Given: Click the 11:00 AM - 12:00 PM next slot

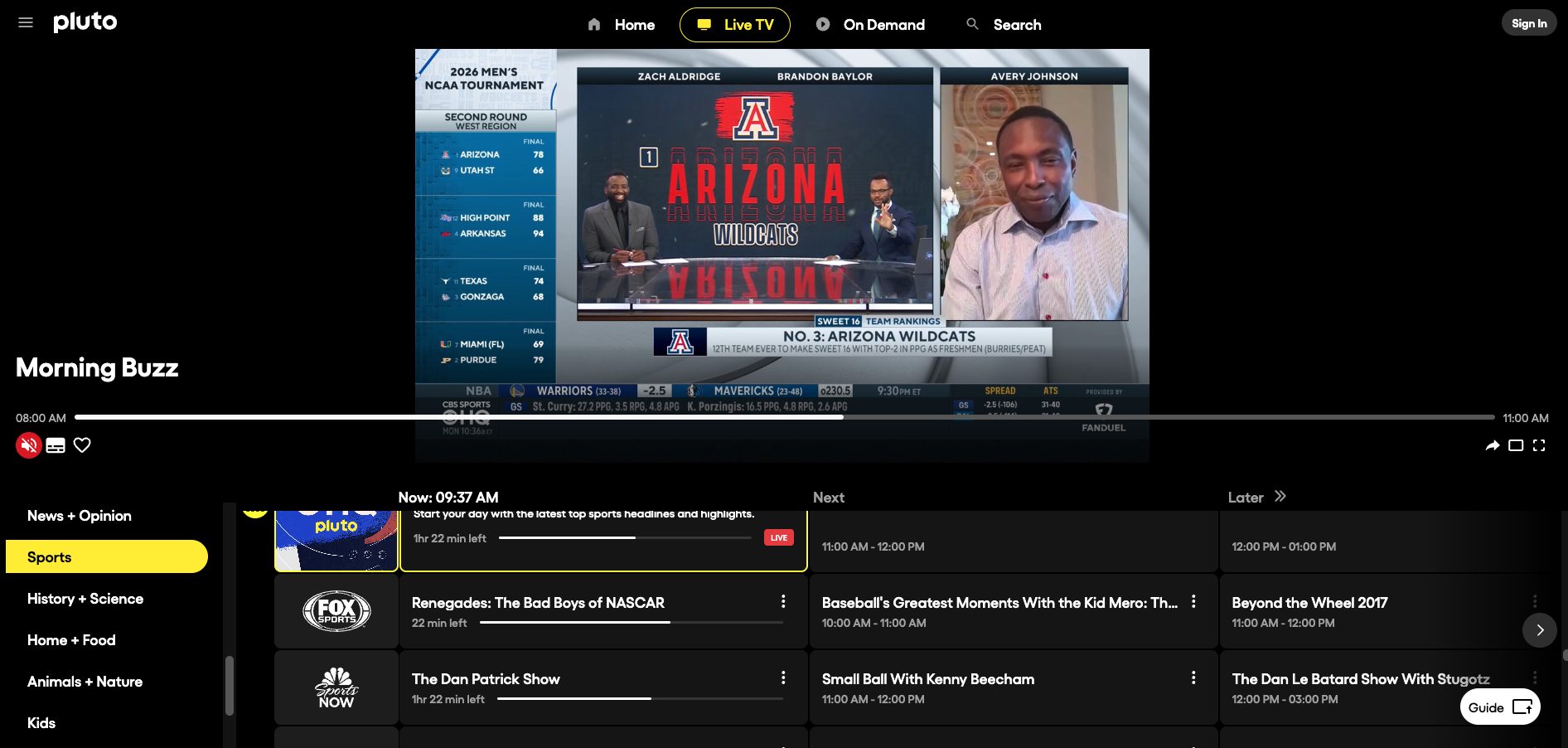Looking at the screenshot, I should click(x=1013, y=541).
